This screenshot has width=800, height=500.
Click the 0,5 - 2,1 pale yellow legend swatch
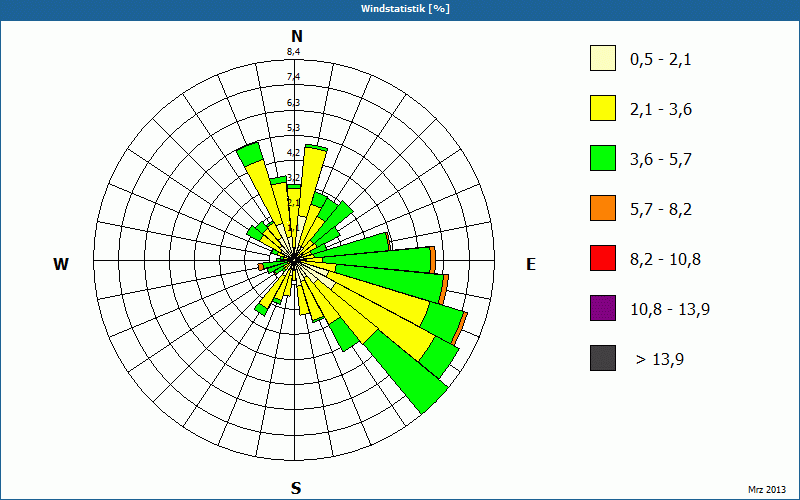point(603,58)
